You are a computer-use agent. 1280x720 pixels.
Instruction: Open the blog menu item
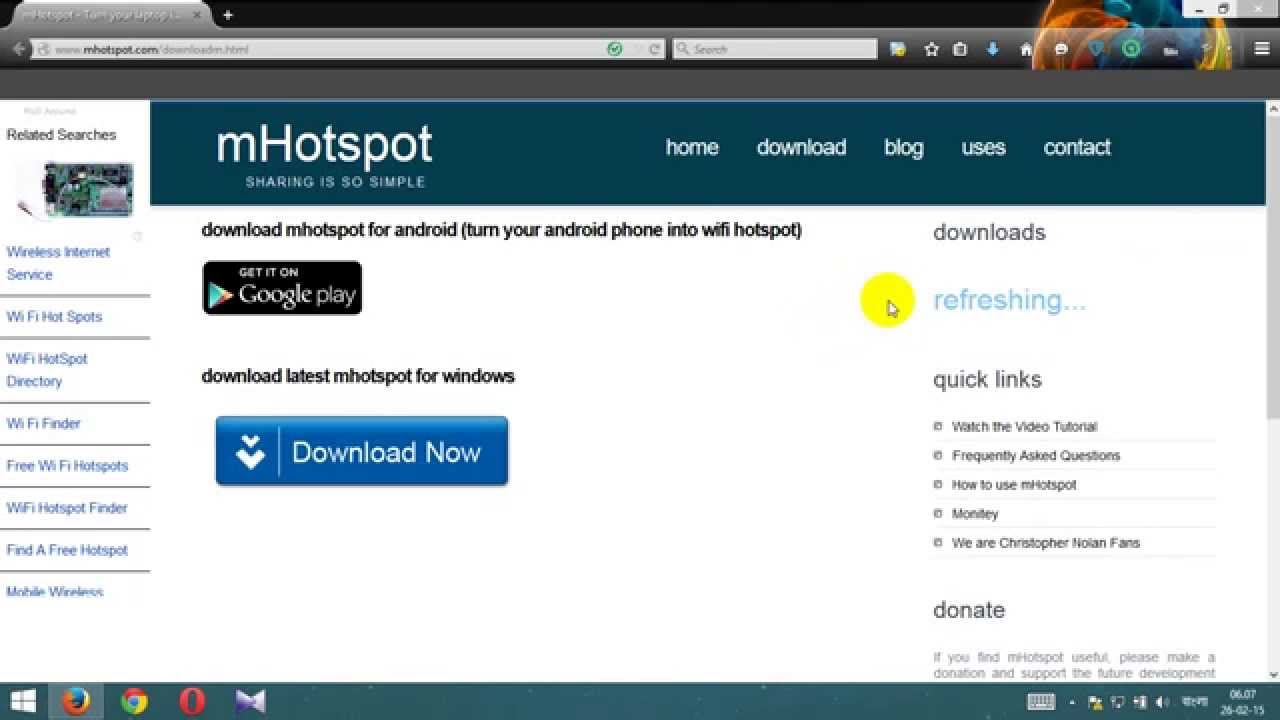click(x=903, y=147)
